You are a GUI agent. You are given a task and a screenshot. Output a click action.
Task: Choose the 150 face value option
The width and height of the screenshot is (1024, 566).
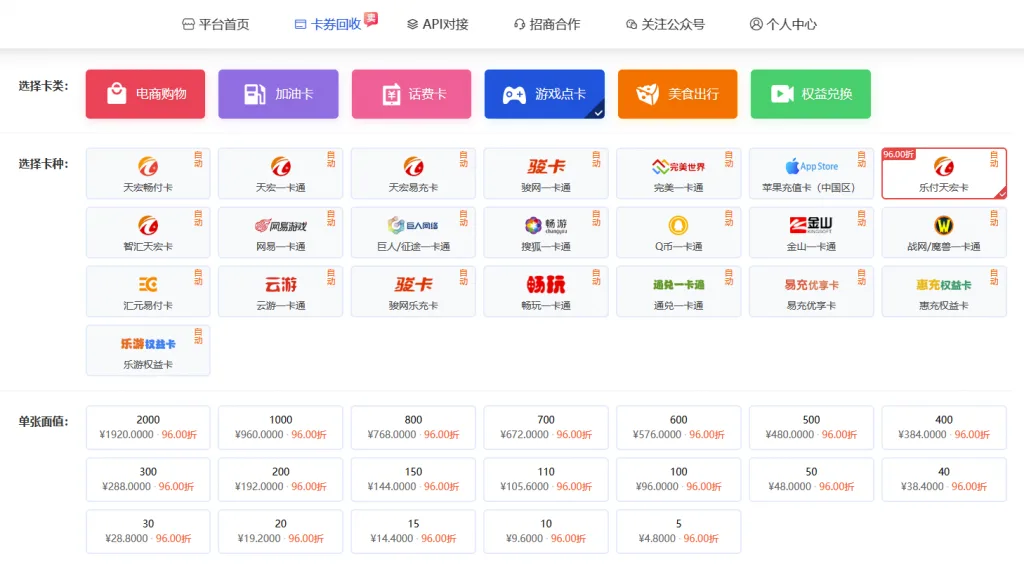coord(413,479)
